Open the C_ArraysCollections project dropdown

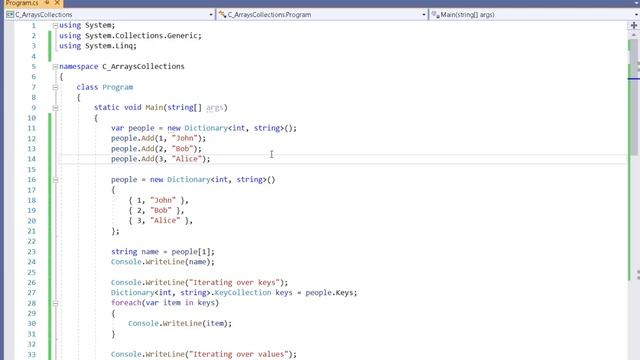click(x=109, y=15)
